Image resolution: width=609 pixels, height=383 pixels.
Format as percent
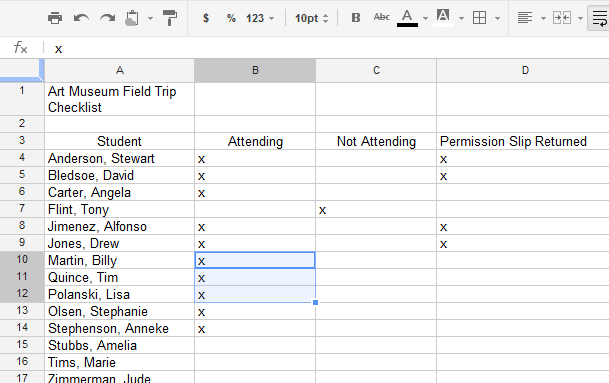tap(231, 18)
